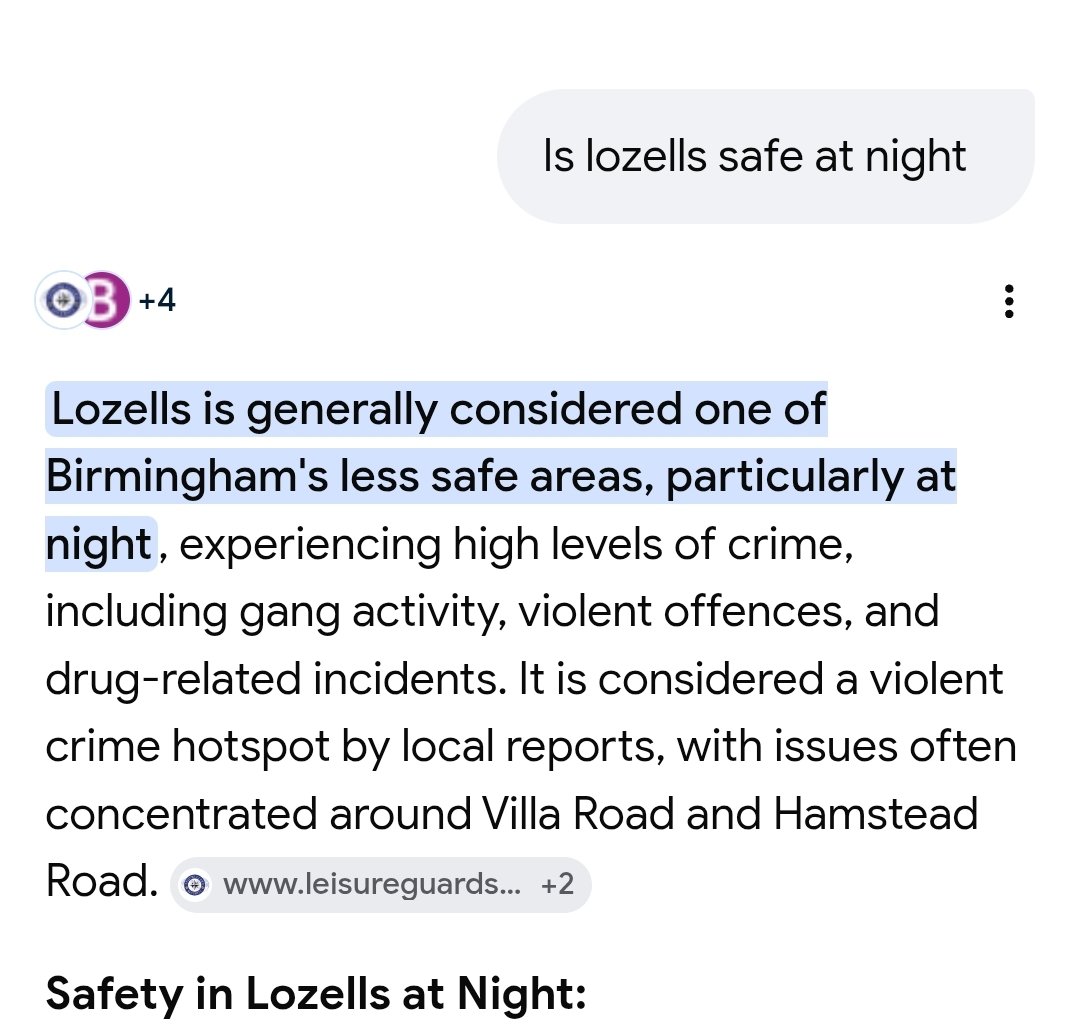1080x1036 pixels.
Task: Click the grey citation pill background
Action: click(383, 884)
